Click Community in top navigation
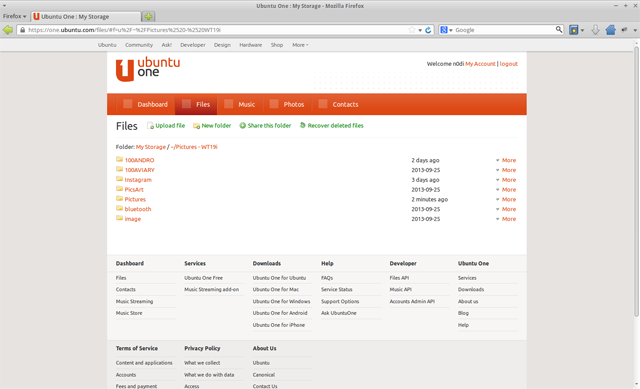Screen dimensions: 640x389 click(139, 45)
